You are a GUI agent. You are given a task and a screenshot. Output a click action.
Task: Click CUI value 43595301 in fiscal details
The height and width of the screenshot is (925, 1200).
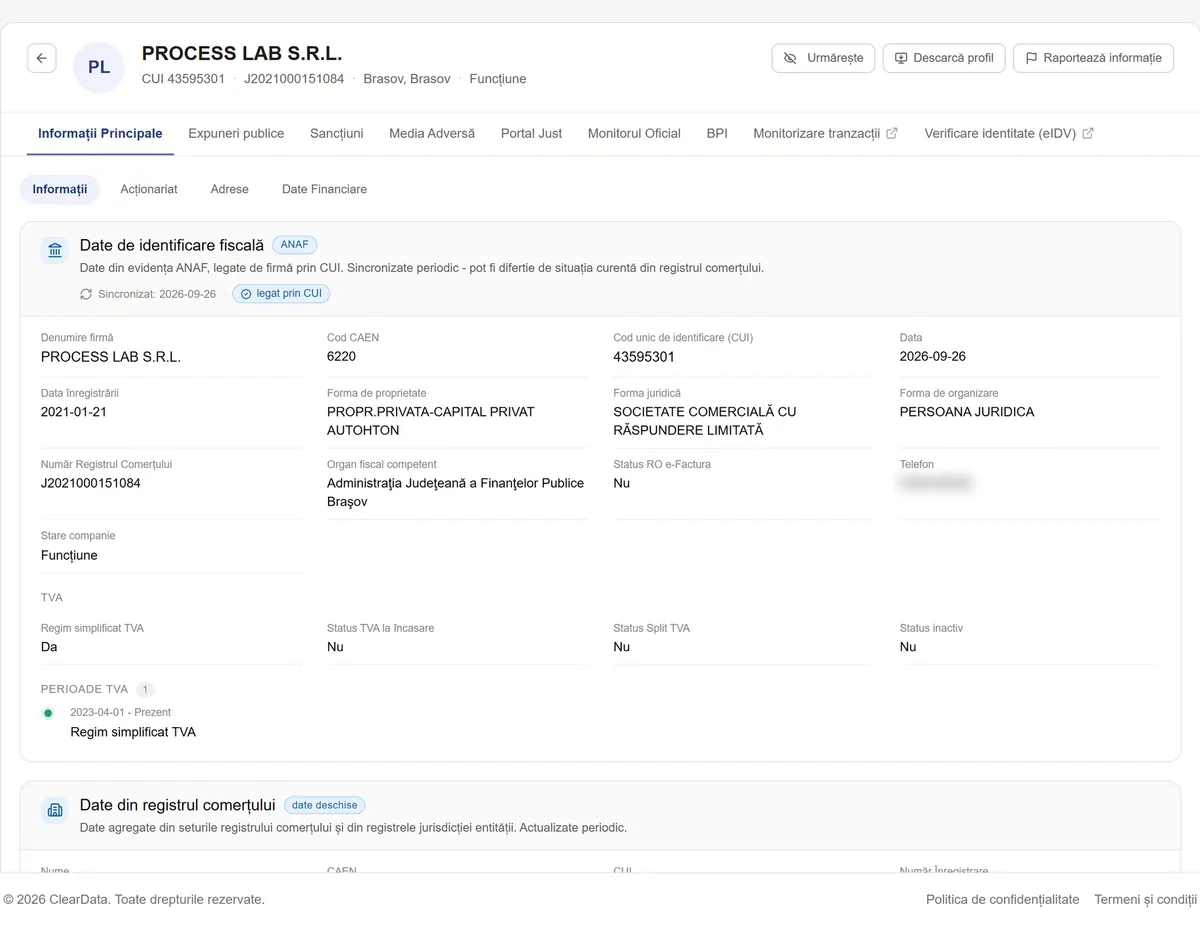pos(644,357)
